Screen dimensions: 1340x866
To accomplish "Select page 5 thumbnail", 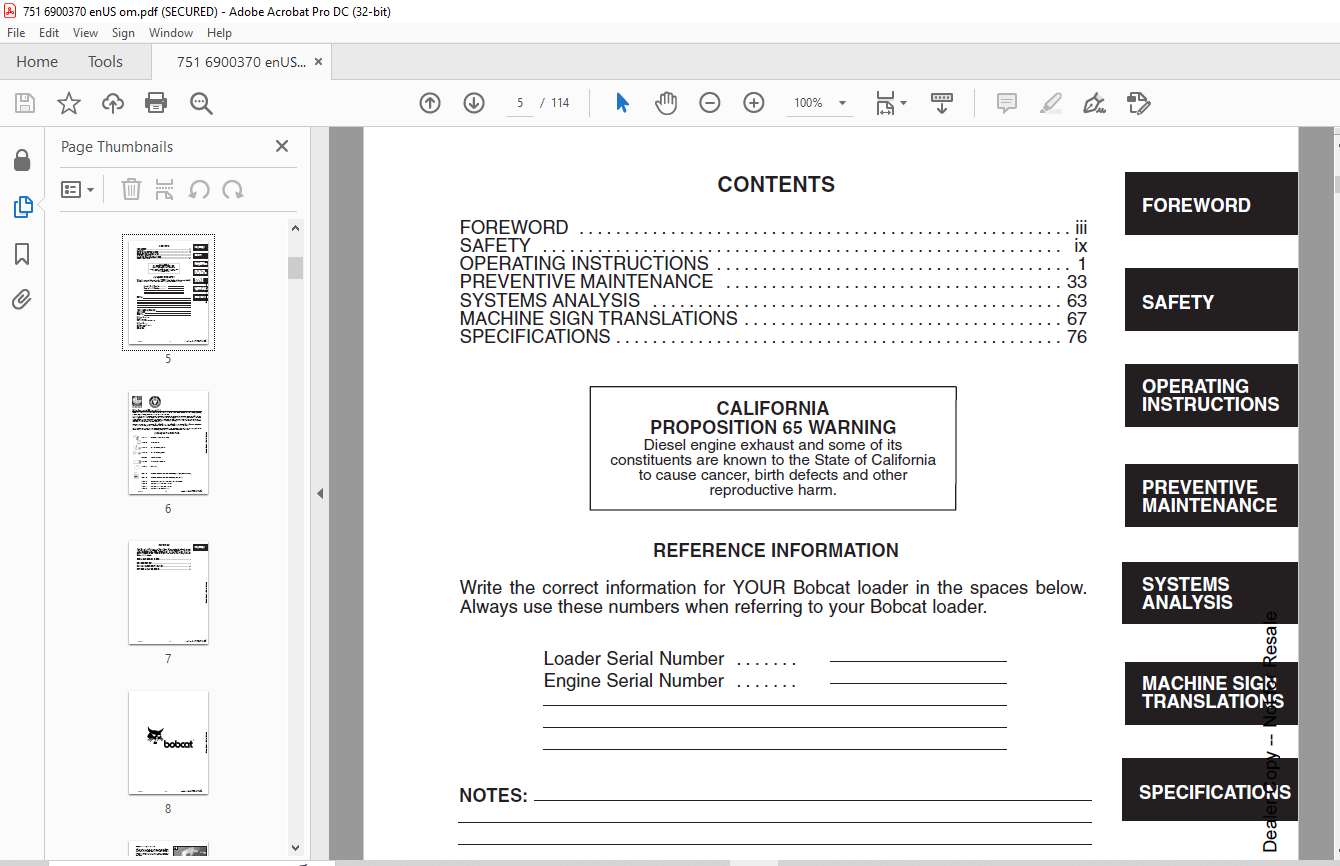I will tap(168, 292).
